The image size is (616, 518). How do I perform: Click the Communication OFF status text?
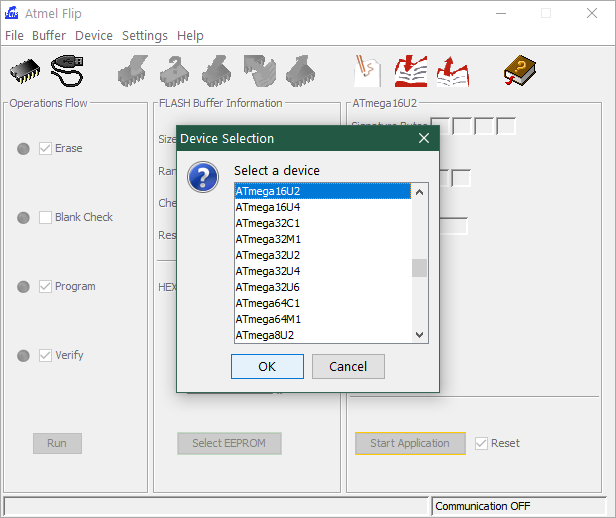coord(482,506)
